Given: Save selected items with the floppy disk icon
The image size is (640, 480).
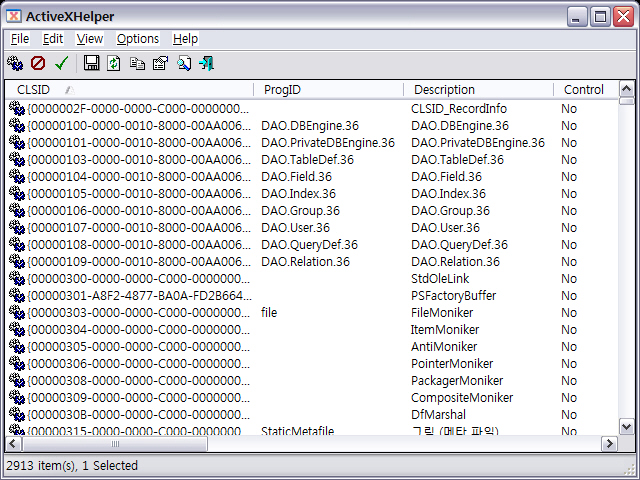Looking at the screenshot, I should click(x=91, y=63).
